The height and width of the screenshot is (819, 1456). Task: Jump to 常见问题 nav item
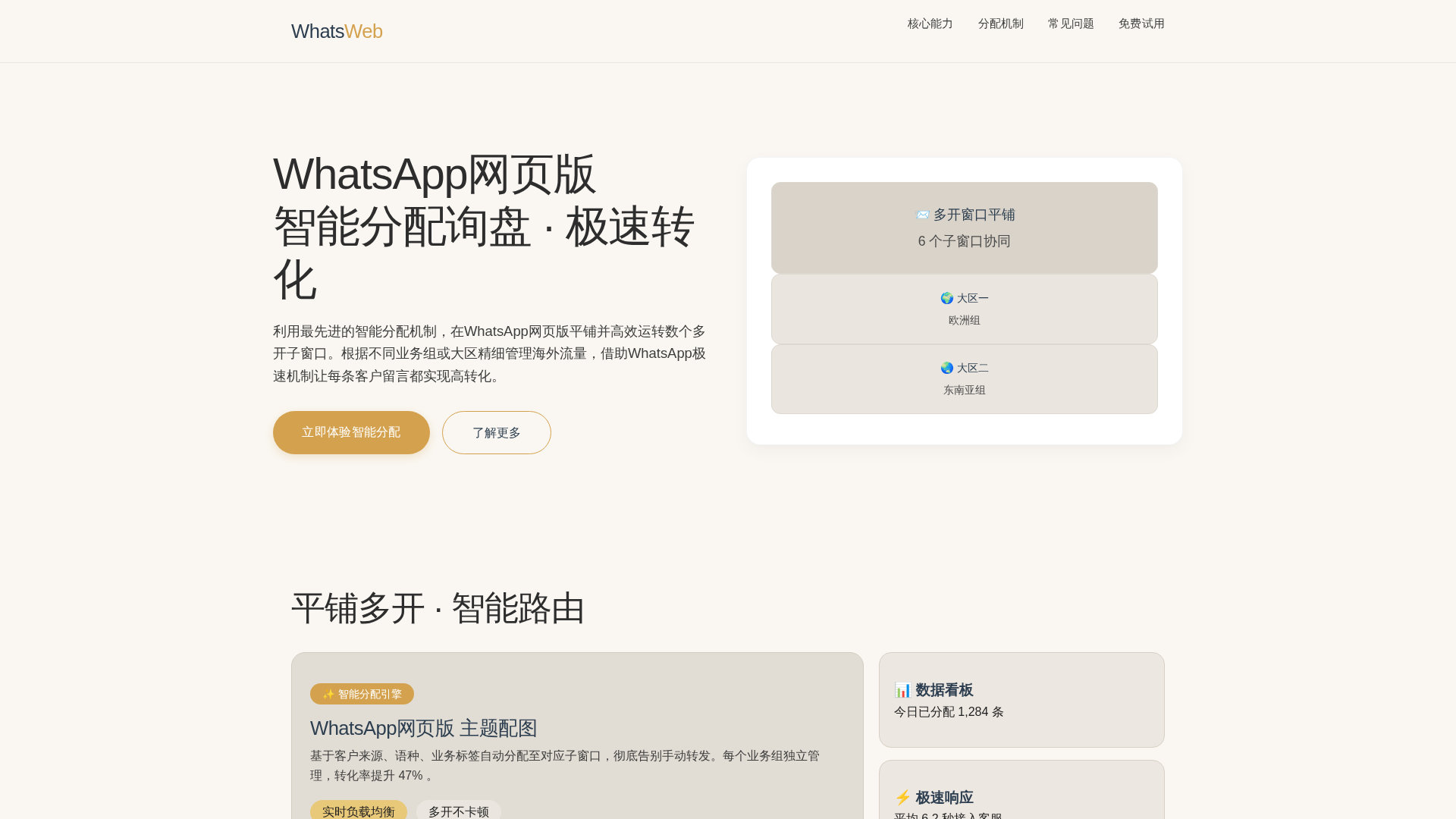[x=1071, y=24]
